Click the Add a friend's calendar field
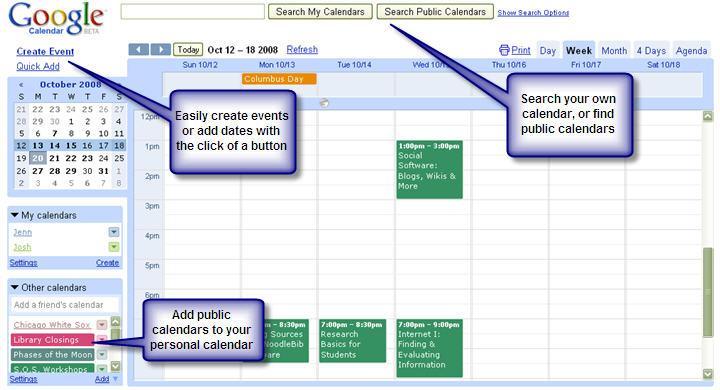This screenshot has width=720, height=390. tap(64, 305)
